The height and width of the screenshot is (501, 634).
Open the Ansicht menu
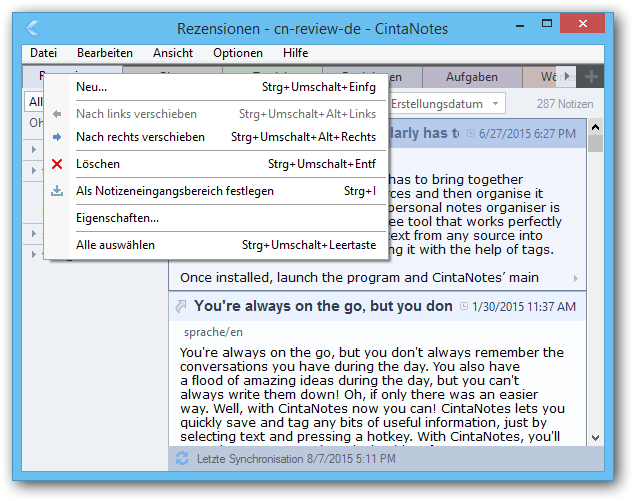tap(173, 53)
